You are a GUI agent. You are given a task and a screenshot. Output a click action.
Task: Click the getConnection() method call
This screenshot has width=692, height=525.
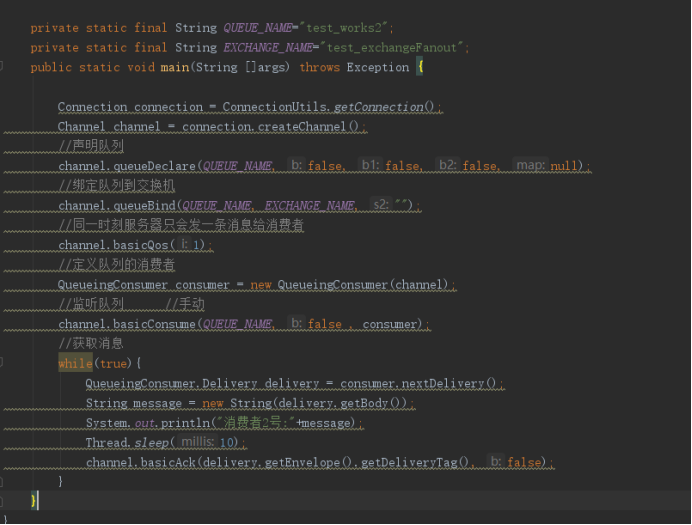(x=384, y=107)
